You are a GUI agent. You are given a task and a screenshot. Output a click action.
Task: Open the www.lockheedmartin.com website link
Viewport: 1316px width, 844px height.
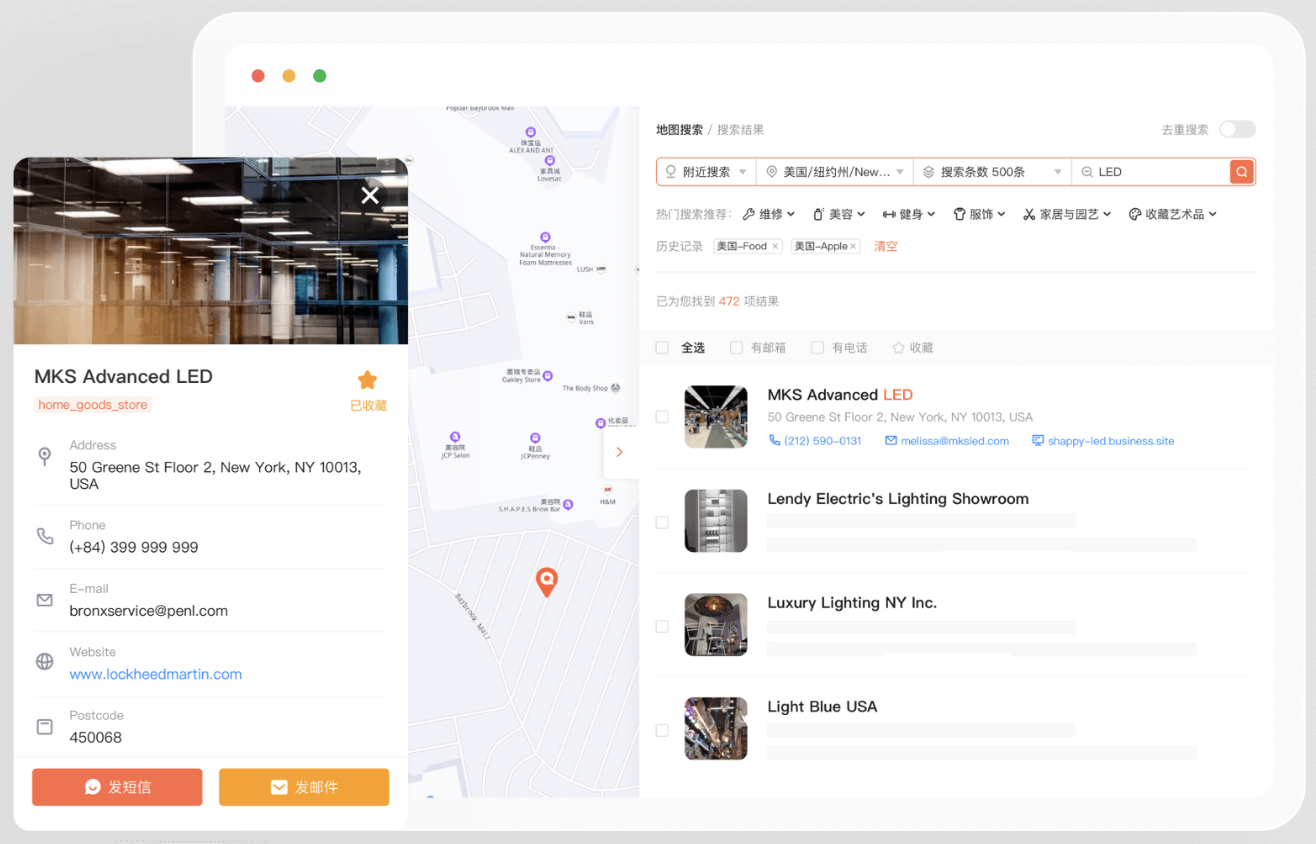[x=155, y=674]
